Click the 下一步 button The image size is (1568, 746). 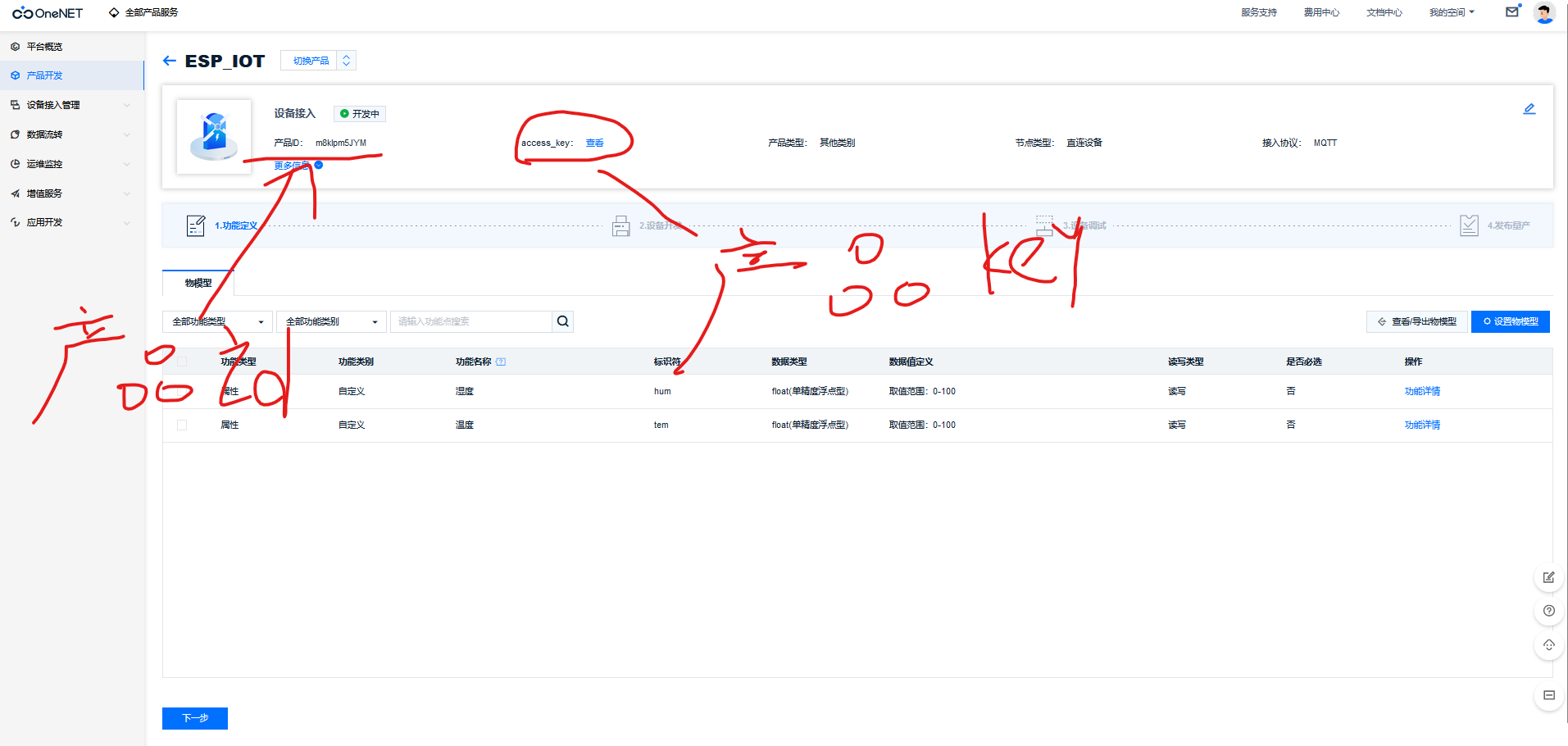tap(195, 718)
